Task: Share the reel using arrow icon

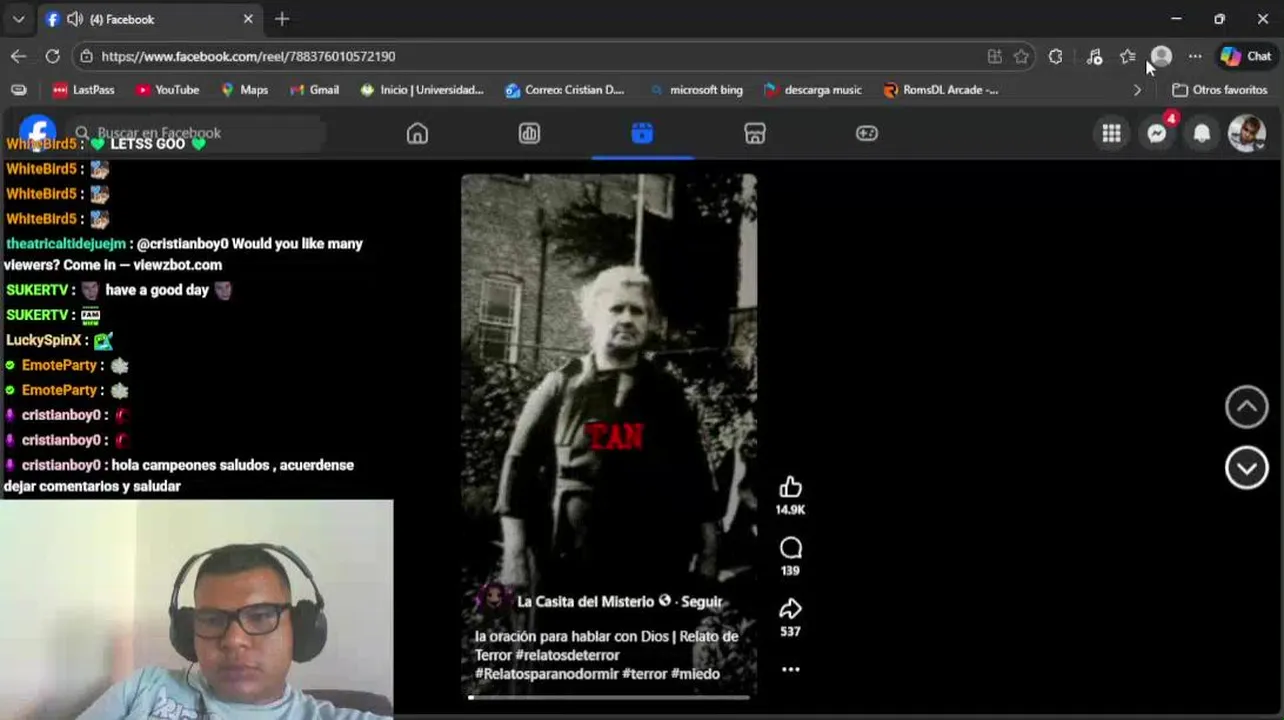Action: [791, 609]
